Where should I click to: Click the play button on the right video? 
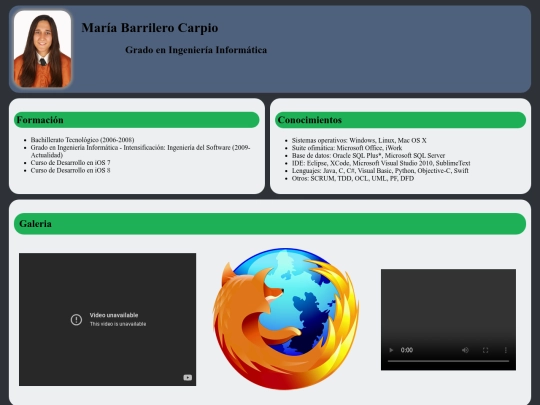[391, 350]
